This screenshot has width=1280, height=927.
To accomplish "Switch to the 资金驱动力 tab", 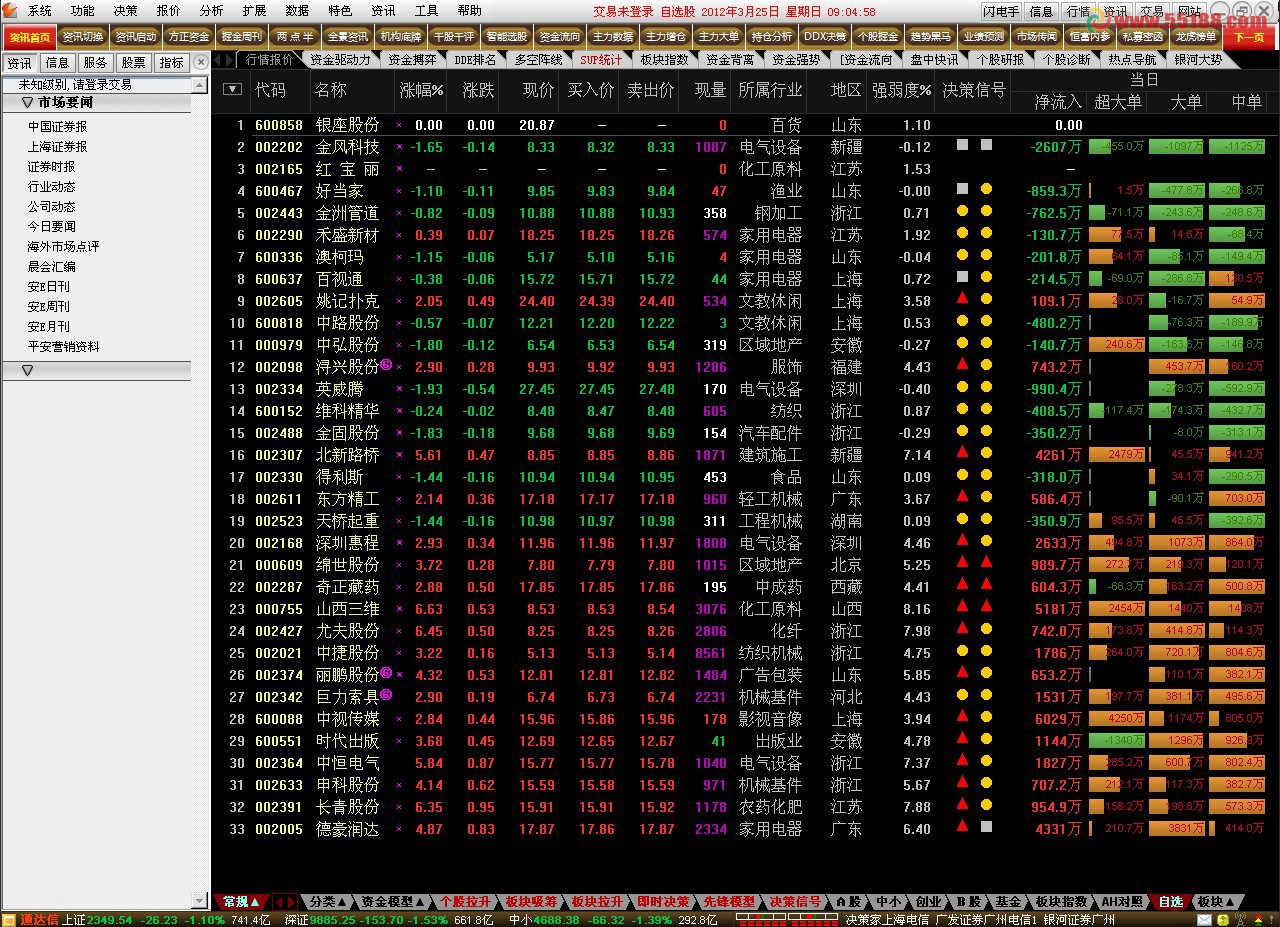I will 340,60.
